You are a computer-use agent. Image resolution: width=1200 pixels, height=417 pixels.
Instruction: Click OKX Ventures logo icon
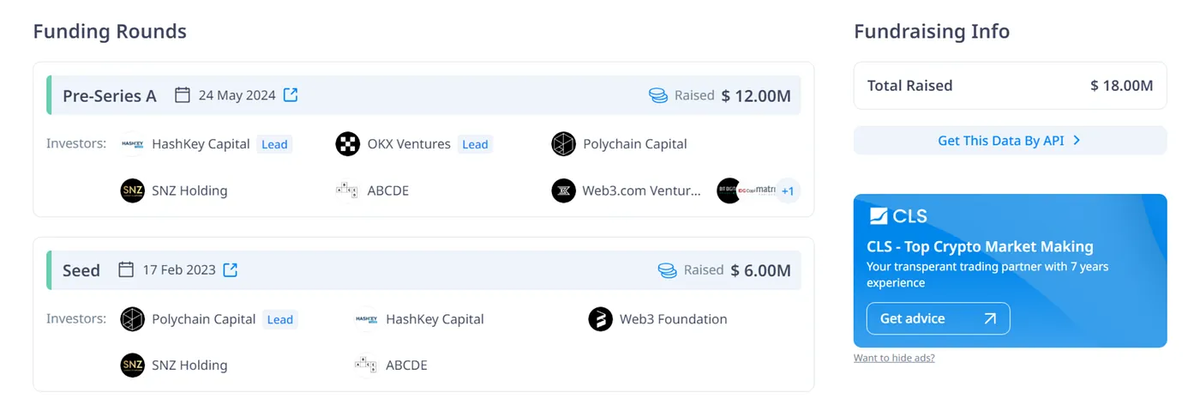pyautogui.click(x=348, y=144)
